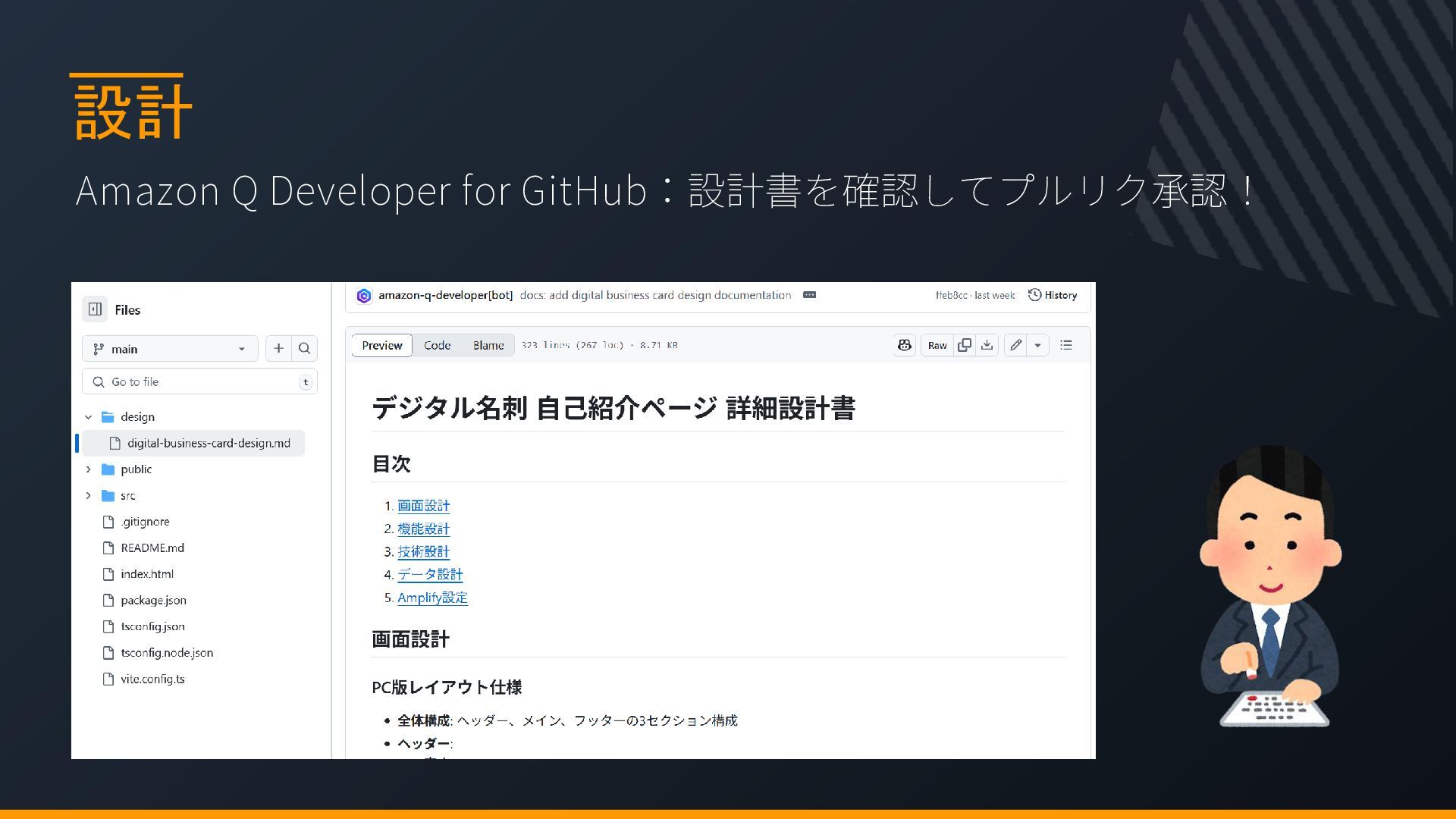
Task: Open the commit hash last week link
Action: [975, 296]
